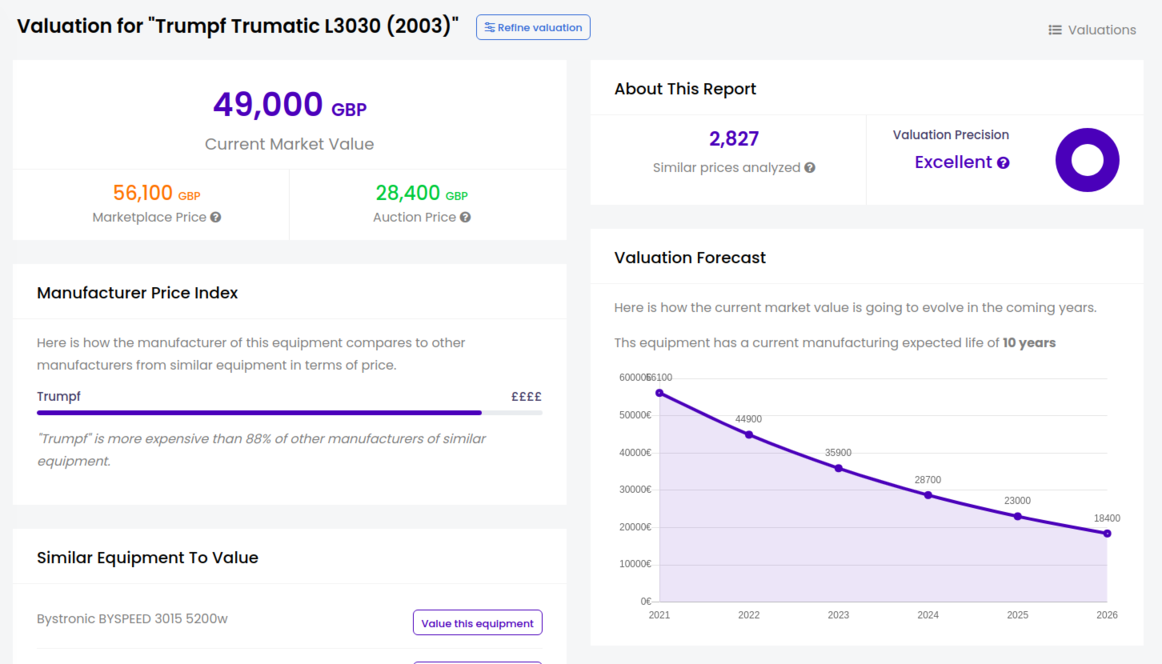Click the Trumpf price index bar

point(260,412)
